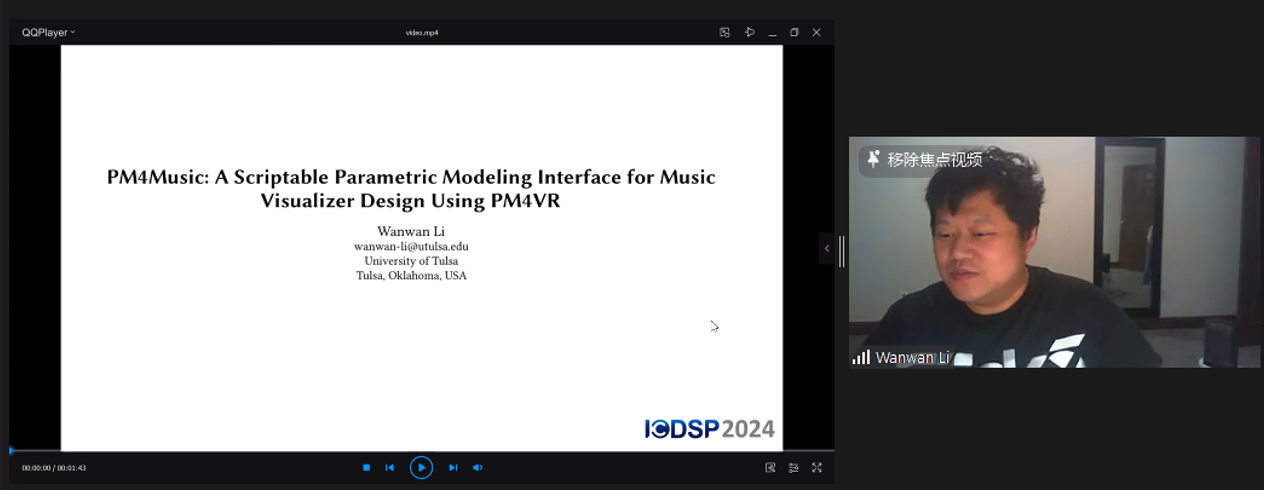Click the video seek progress bar
The height and width of the screenshot is (490, 1264).
[x=420, y=451]
